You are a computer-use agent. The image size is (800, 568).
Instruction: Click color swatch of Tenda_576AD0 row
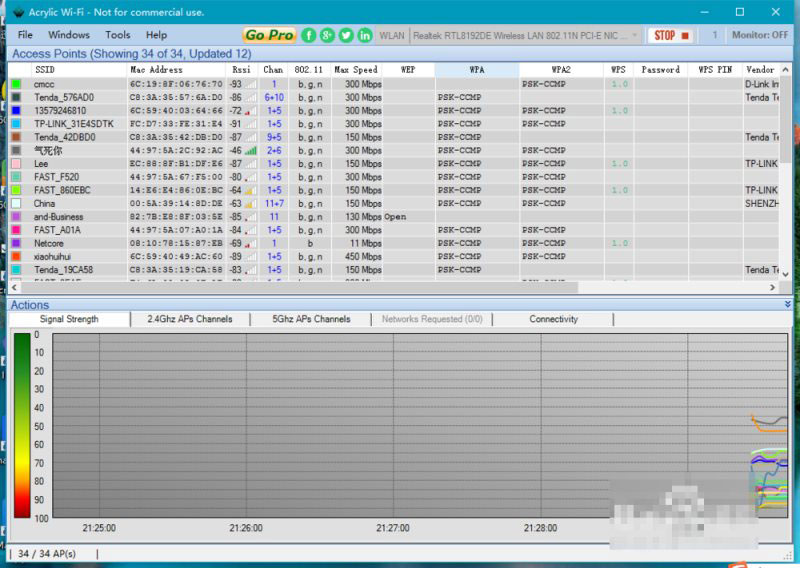click(x=16, y=97)
